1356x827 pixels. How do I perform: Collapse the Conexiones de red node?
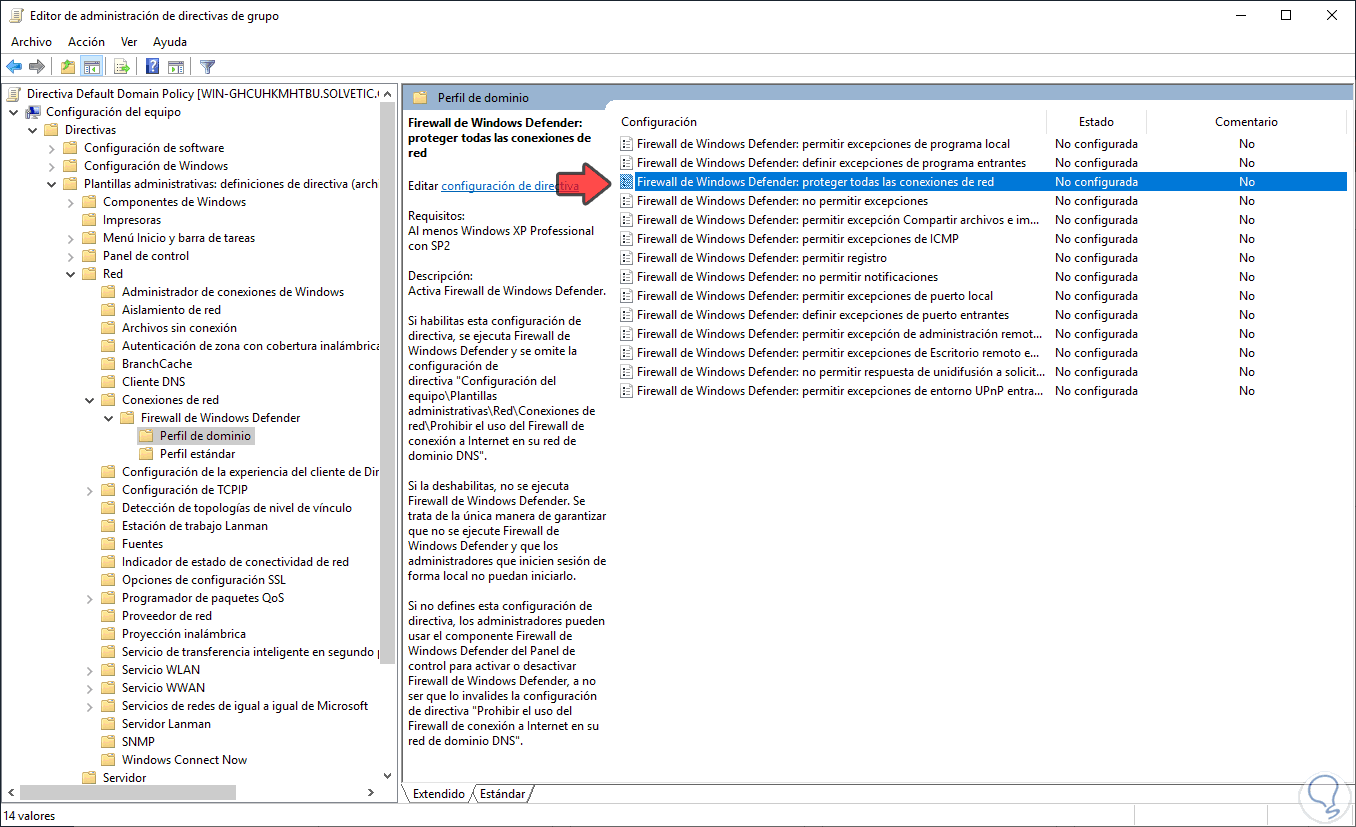(x=90, y=400)
